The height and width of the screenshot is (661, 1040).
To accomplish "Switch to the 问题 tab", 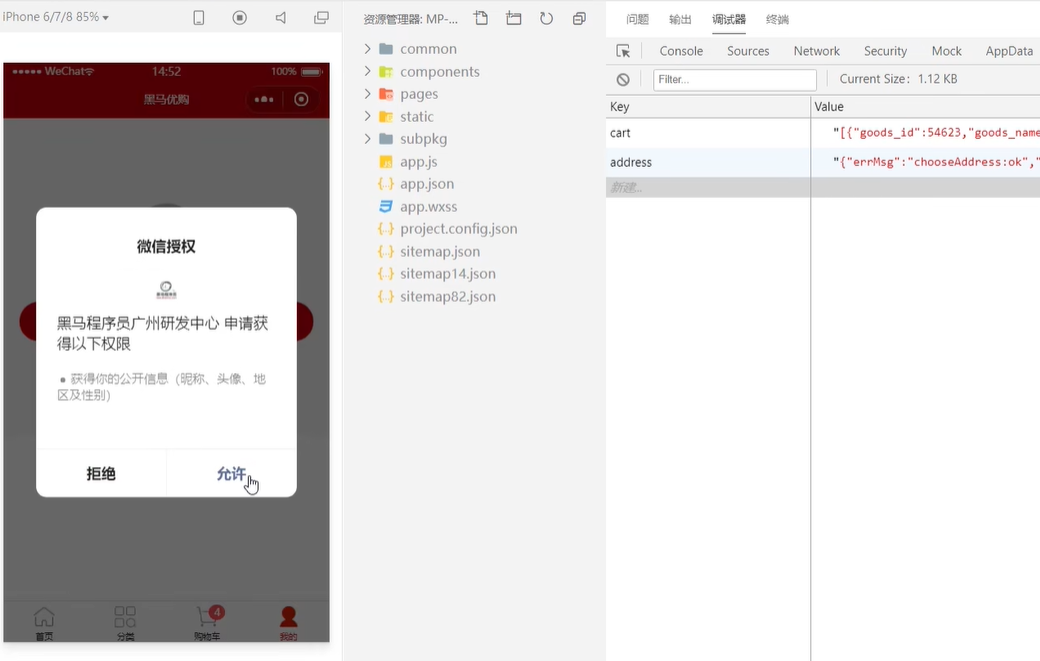I will 637,19.
